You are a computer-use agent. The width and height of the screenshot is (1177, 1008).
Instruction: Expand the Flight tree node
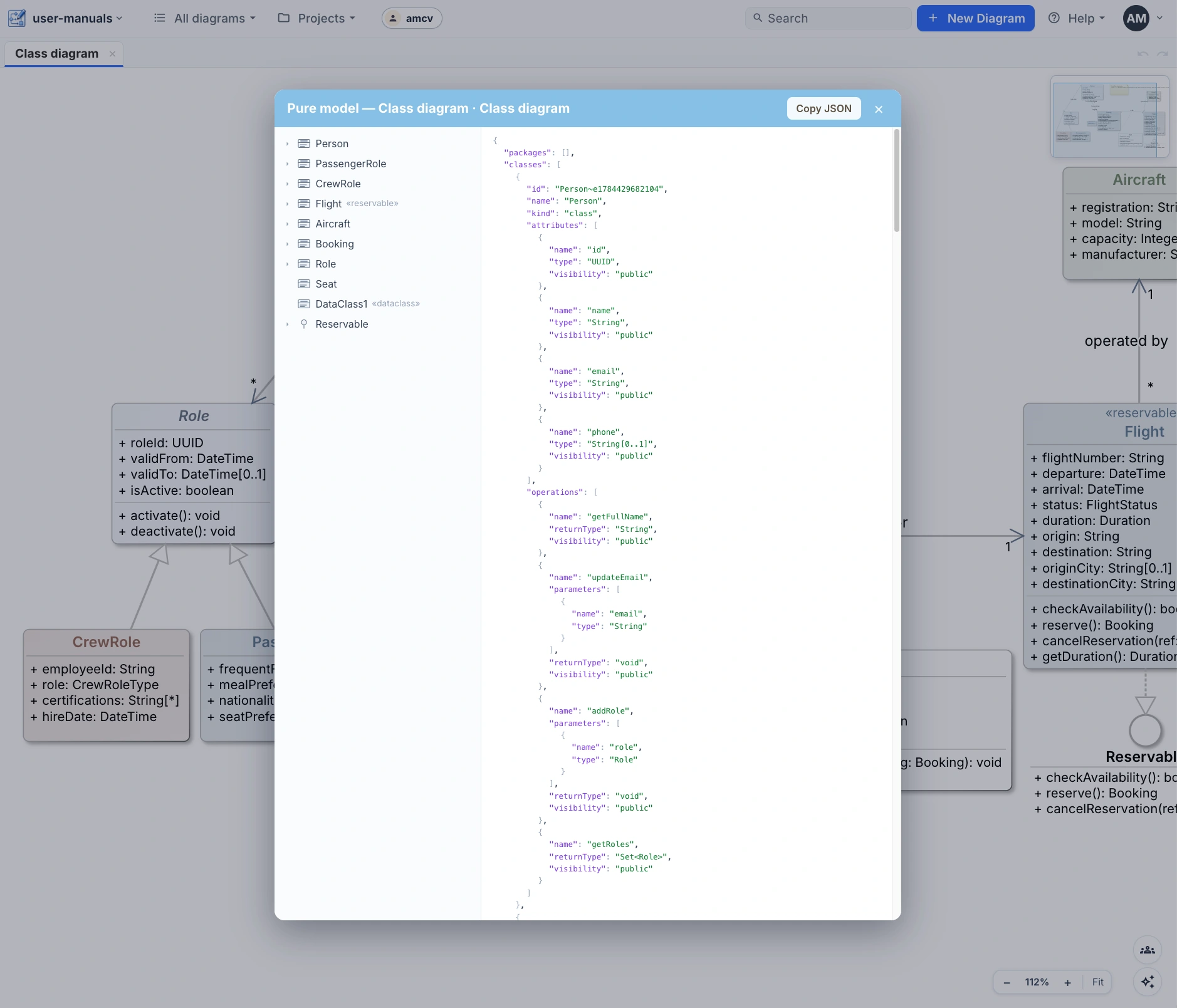pos(288,204)
